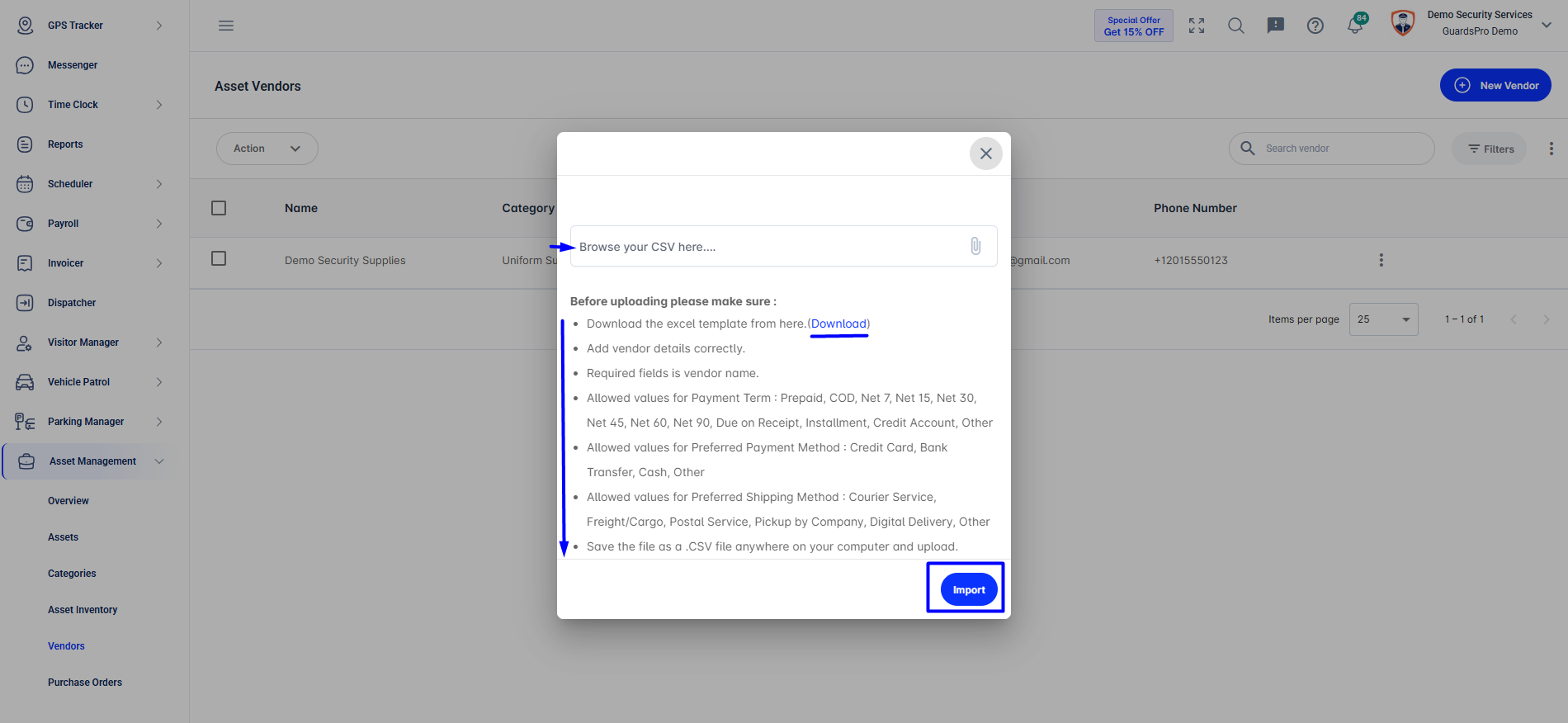
Task: Click the search magnifier icon in header
Action: (1236, 26)
